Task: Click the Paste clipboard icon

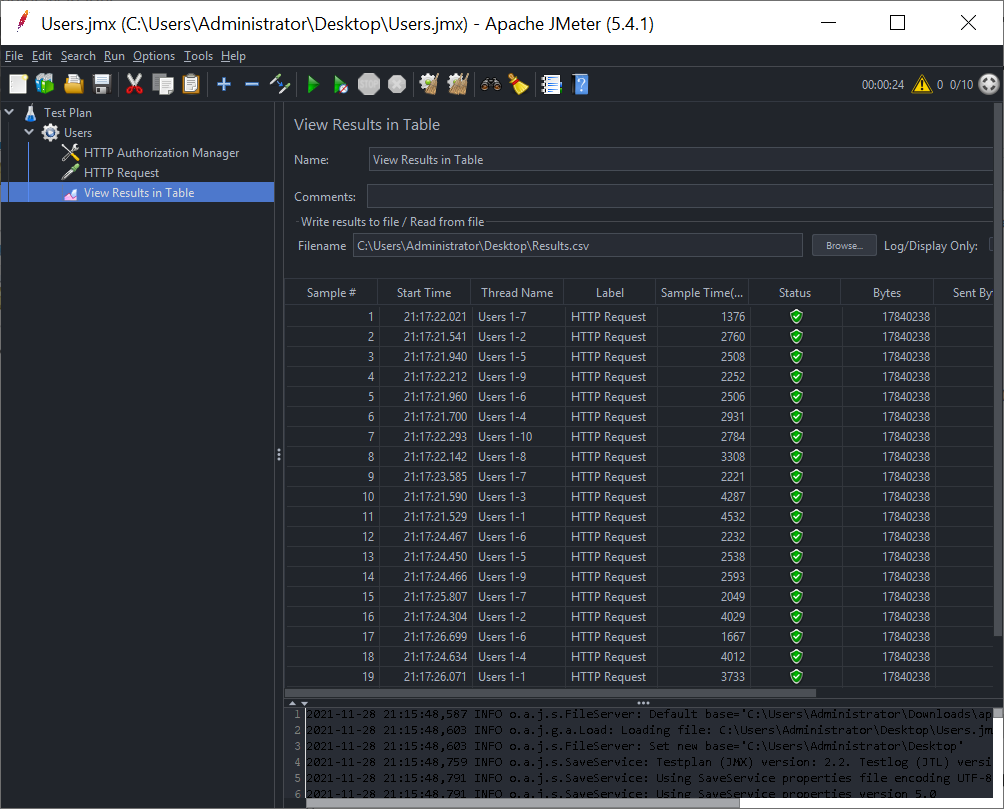Action: (x=191, y=84)
